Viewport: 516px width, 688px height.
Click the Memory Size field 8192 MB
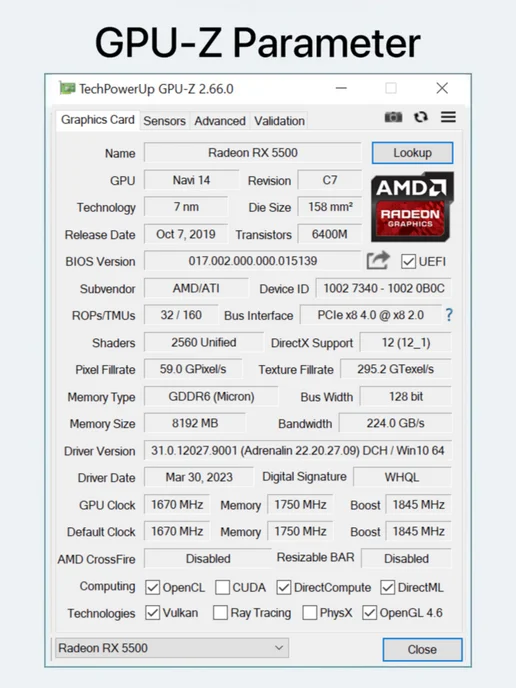(x=195, y=423)
